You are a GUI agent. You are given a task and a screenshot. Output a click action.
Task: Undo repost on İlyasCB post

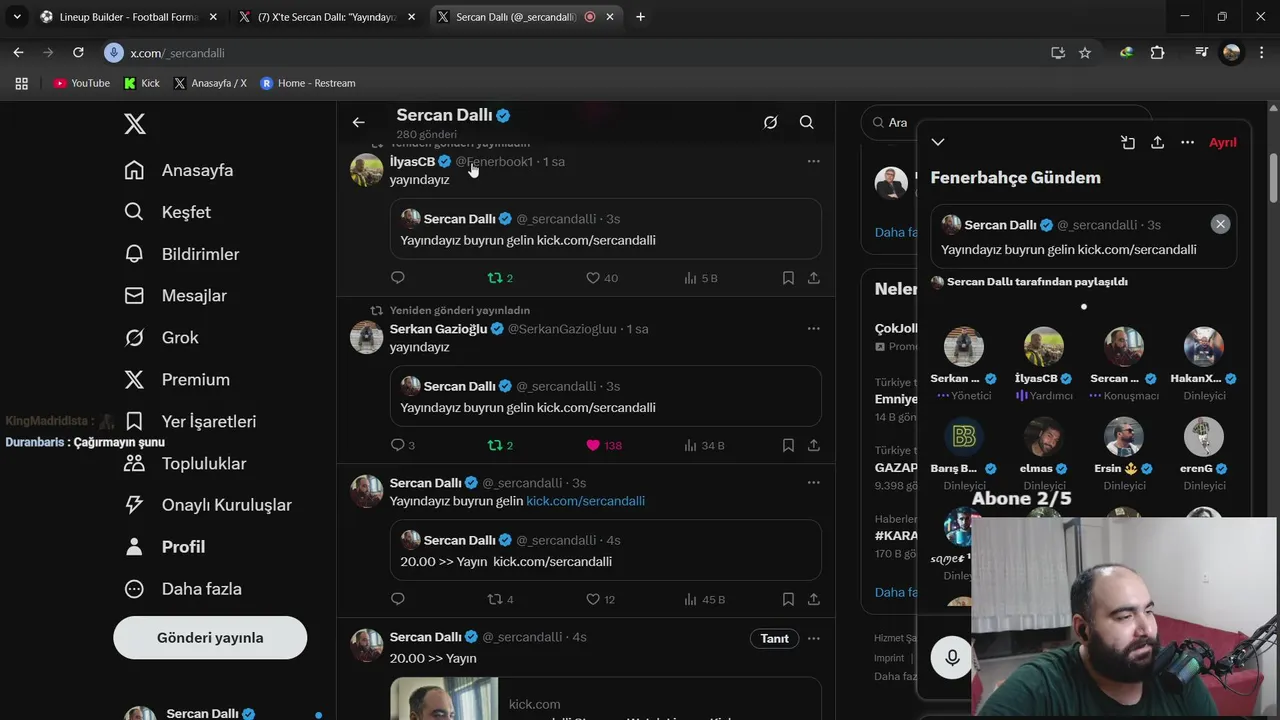pyautogui.click(x=500, y=278)
